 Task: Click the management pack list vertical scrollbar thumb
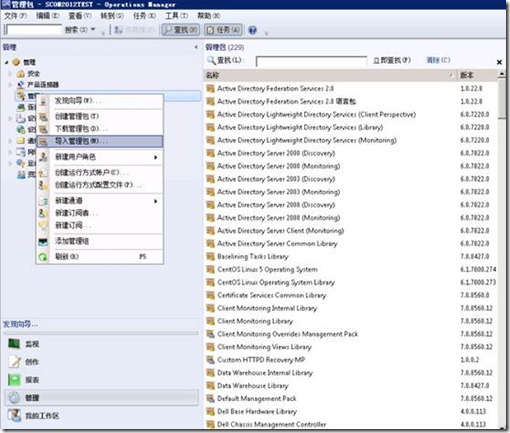coord(502,99)
